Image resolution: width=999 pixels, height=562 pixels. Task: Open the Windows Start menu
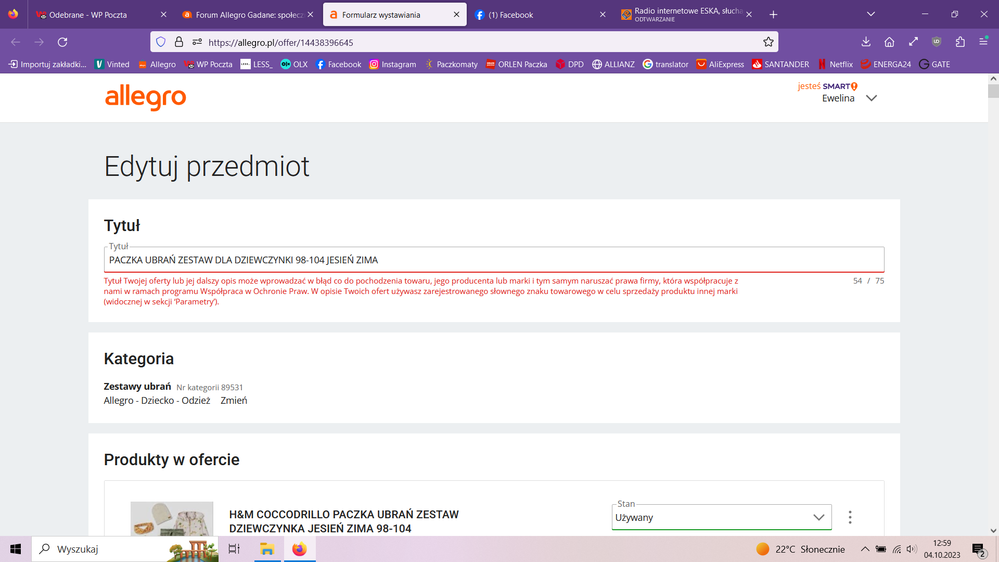point(15,549)
